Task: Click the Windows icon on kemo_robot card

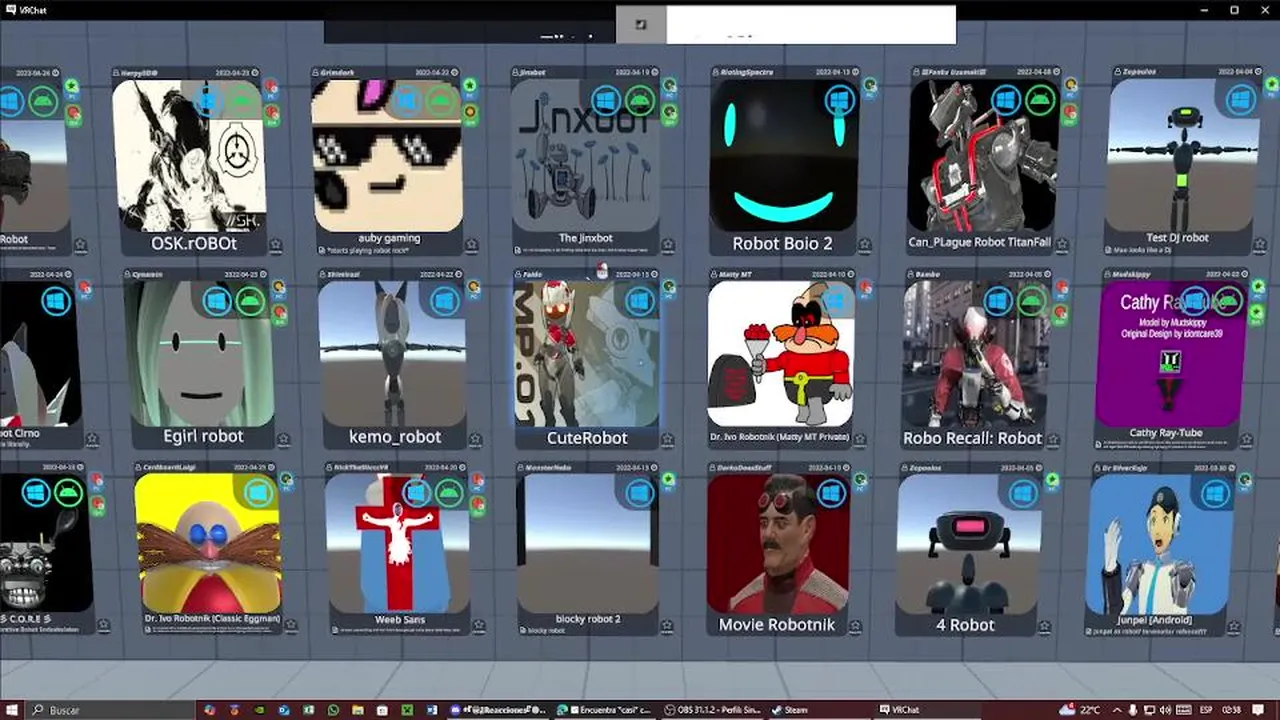Action: click(445, 300)
